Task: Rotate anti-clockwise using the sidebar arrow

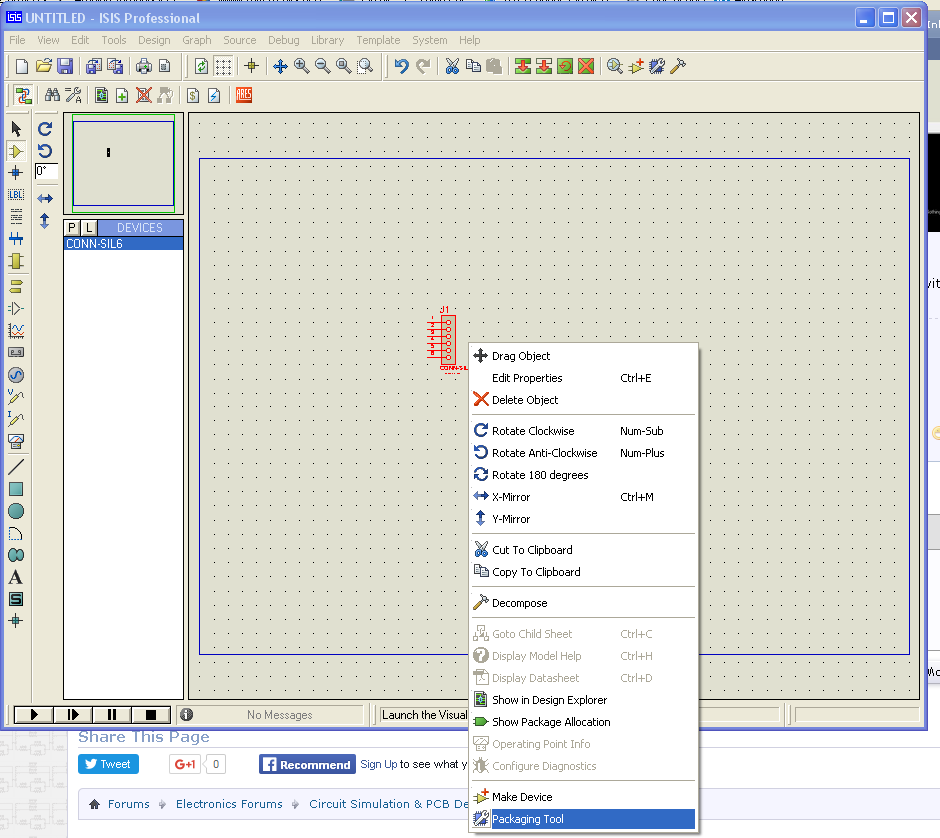Action: [45, 151]
